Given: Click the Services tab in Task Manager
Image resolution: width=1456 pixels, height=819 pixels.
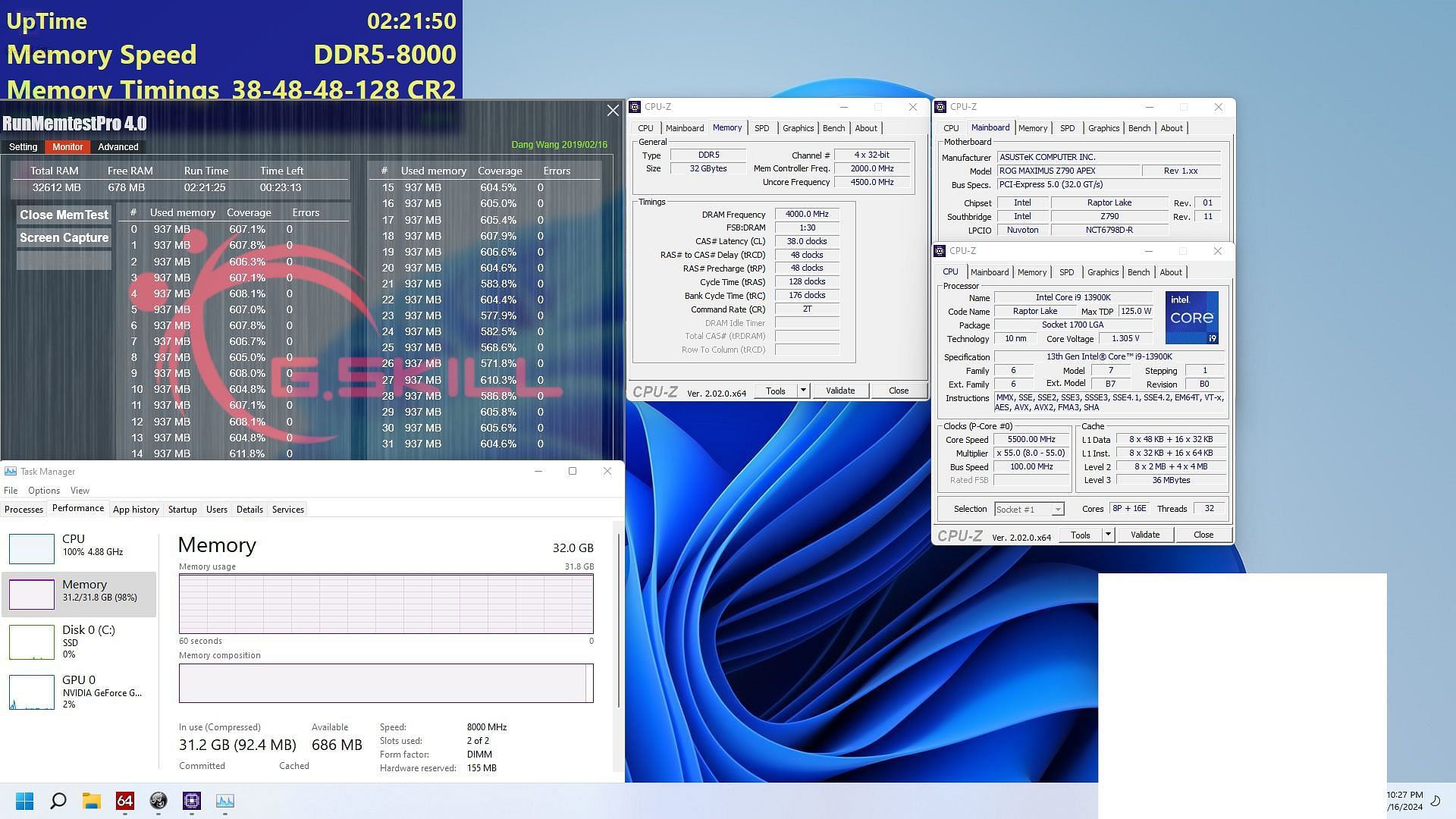Looking at the screenshot, I should (288, 509).
